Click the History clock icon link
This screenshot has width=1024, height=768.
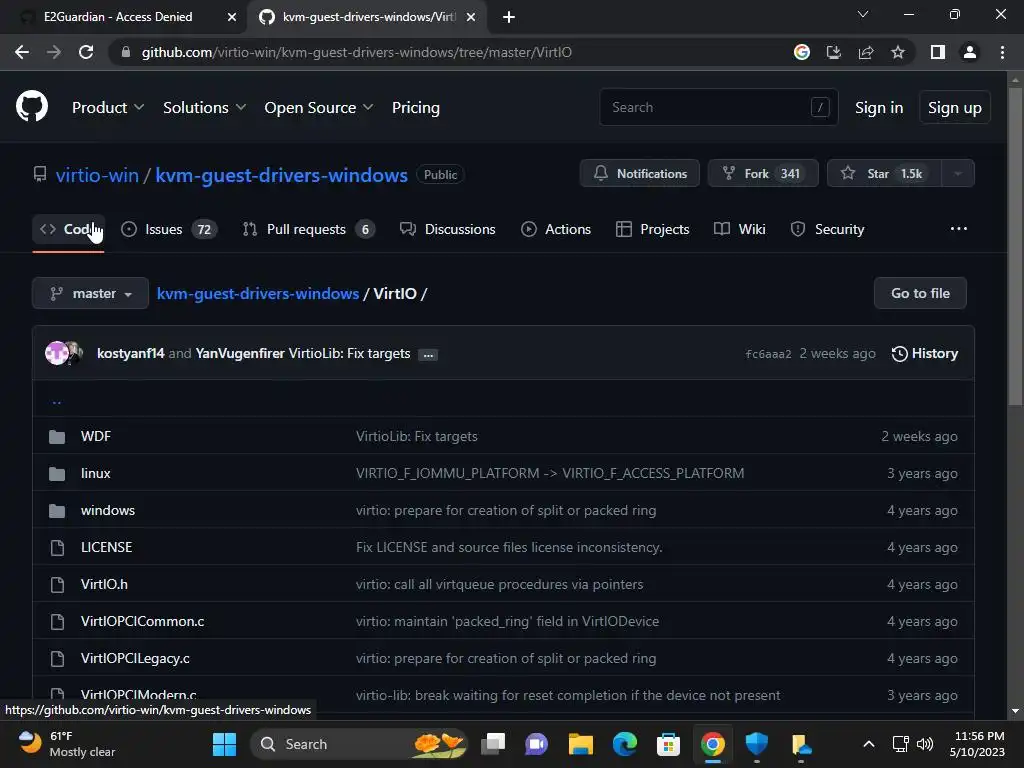tap(925, 353)
